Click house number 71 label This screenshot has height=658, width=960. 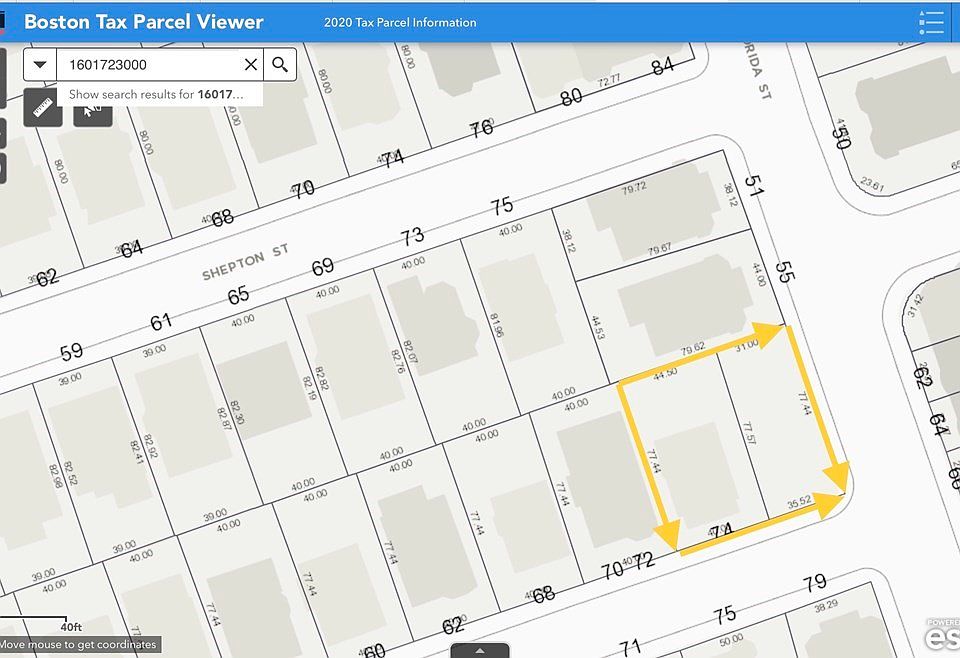[x=630, y=647]
